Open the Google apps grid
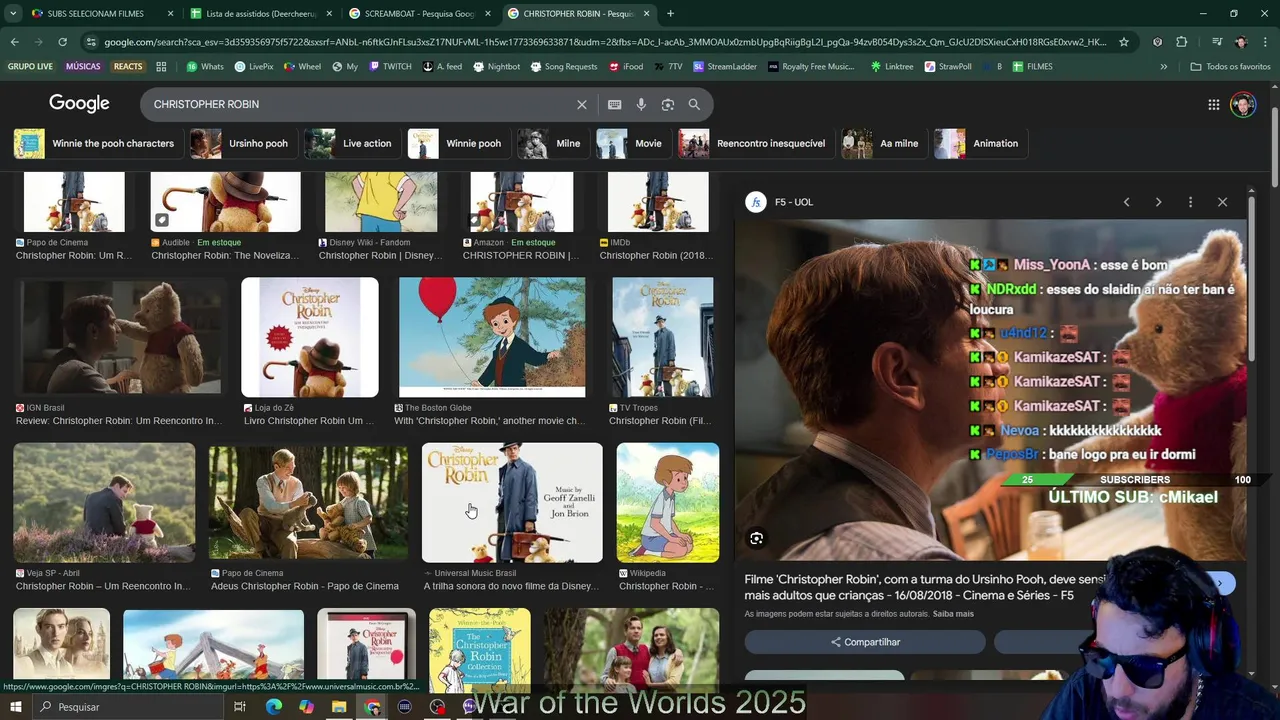This screenshot has height=720, width=1280. (x=1213, y=104)
